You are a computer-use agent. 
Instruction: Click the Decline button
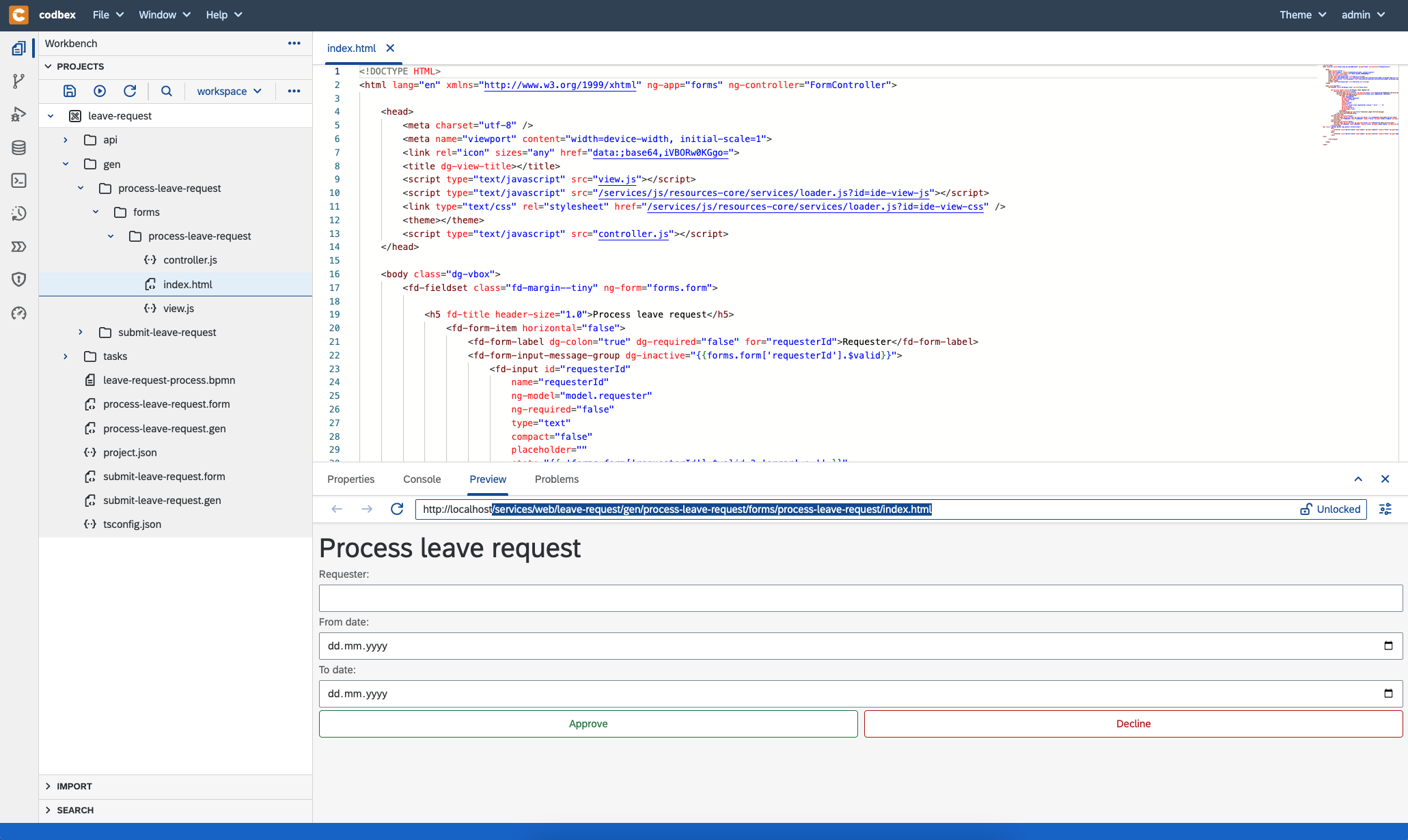(x=1133, y=724)
